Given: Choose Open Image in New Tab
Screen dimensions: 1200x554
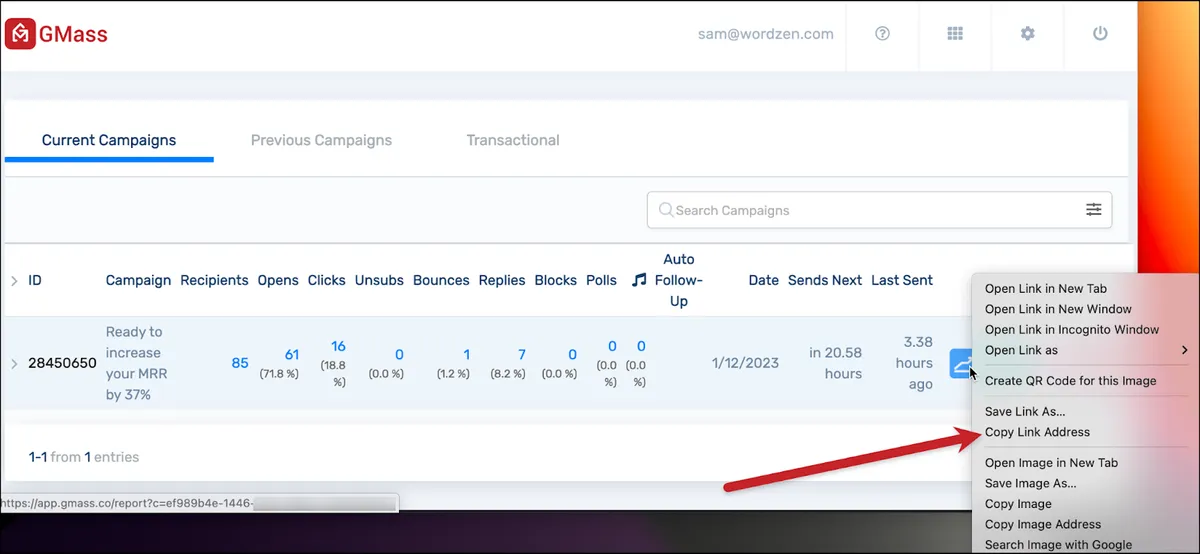Looking at the screenshot, I should click(1051, 463).
